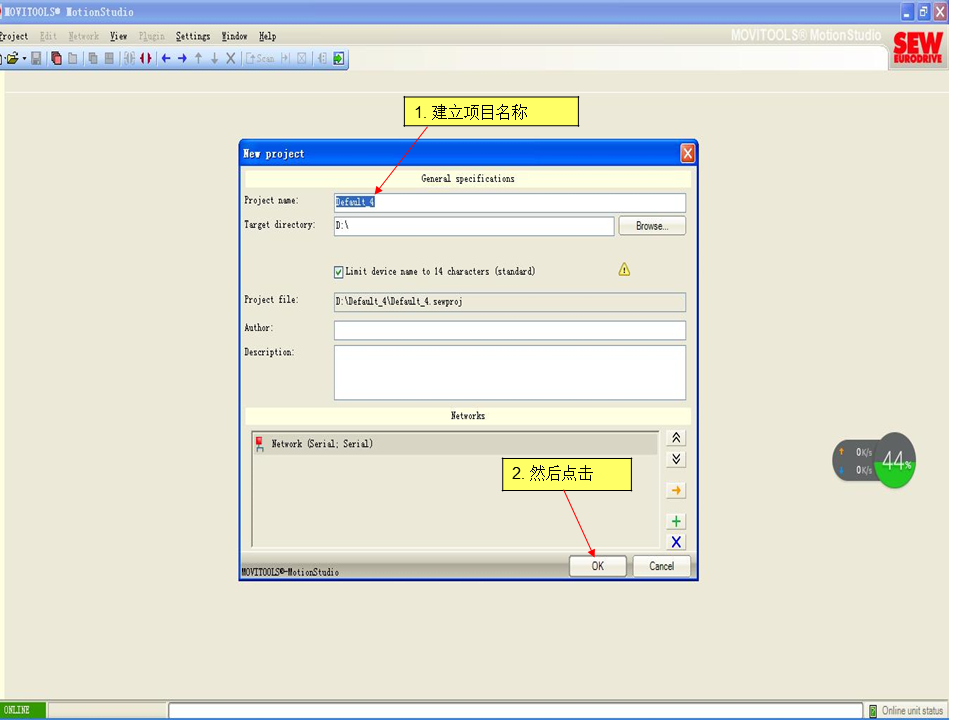This screenshot has height=720, width=960.
Task: Click the blue X remove network icon
Action: pos(676,542)
